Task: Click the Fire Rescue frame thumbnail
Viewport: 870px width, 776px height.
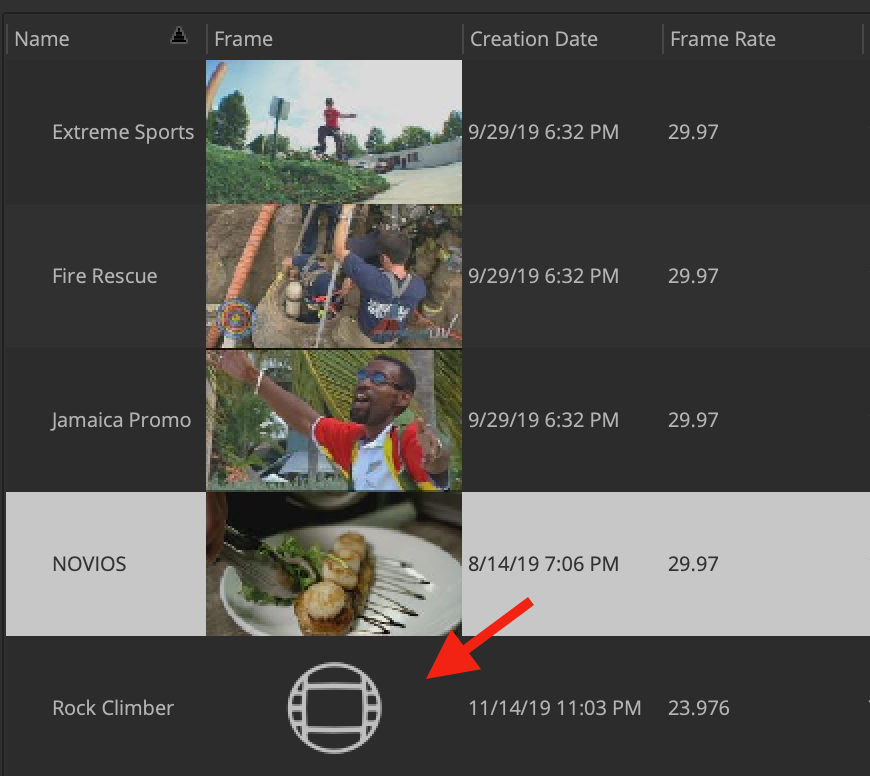Action: click(x=334, y=276)
